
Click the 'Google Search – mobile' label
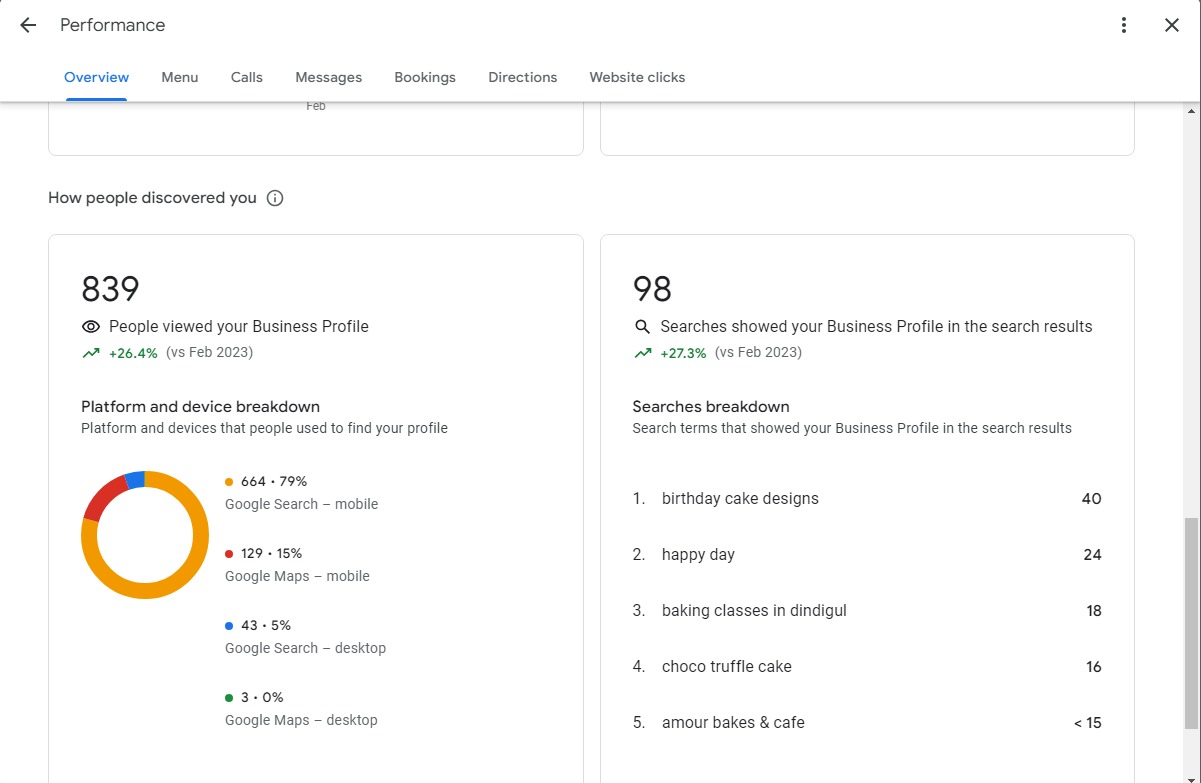tap(302, 505)
